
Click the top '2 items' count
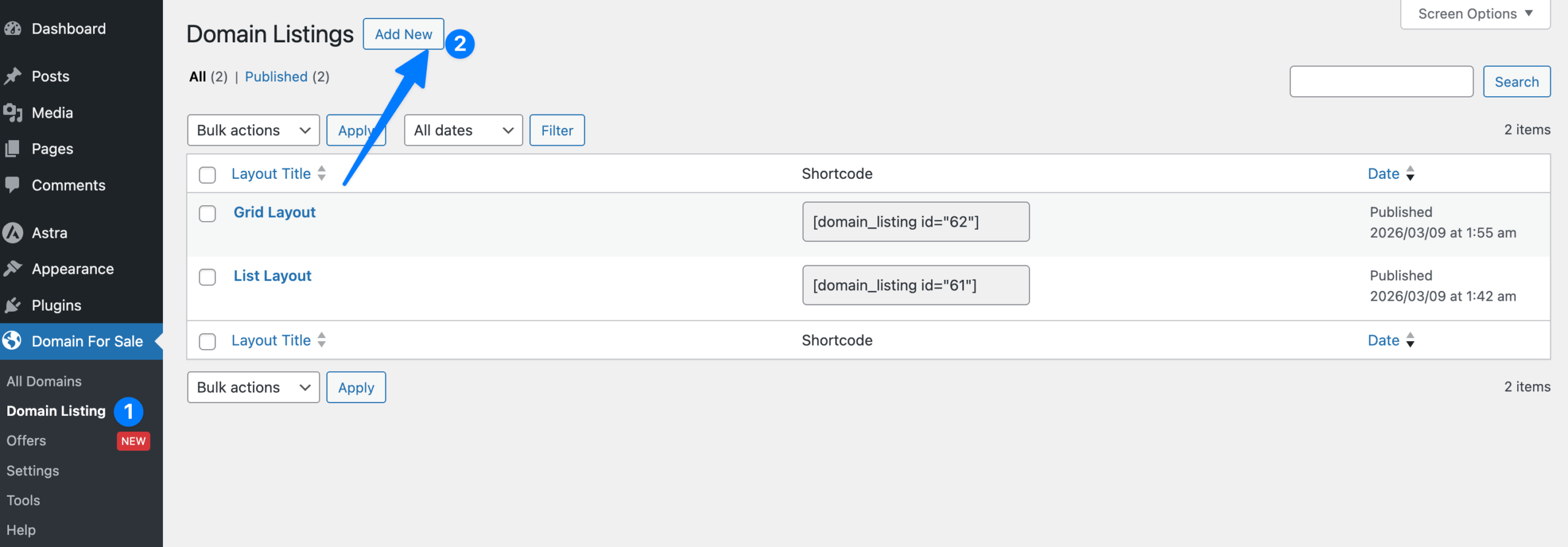1527,130
